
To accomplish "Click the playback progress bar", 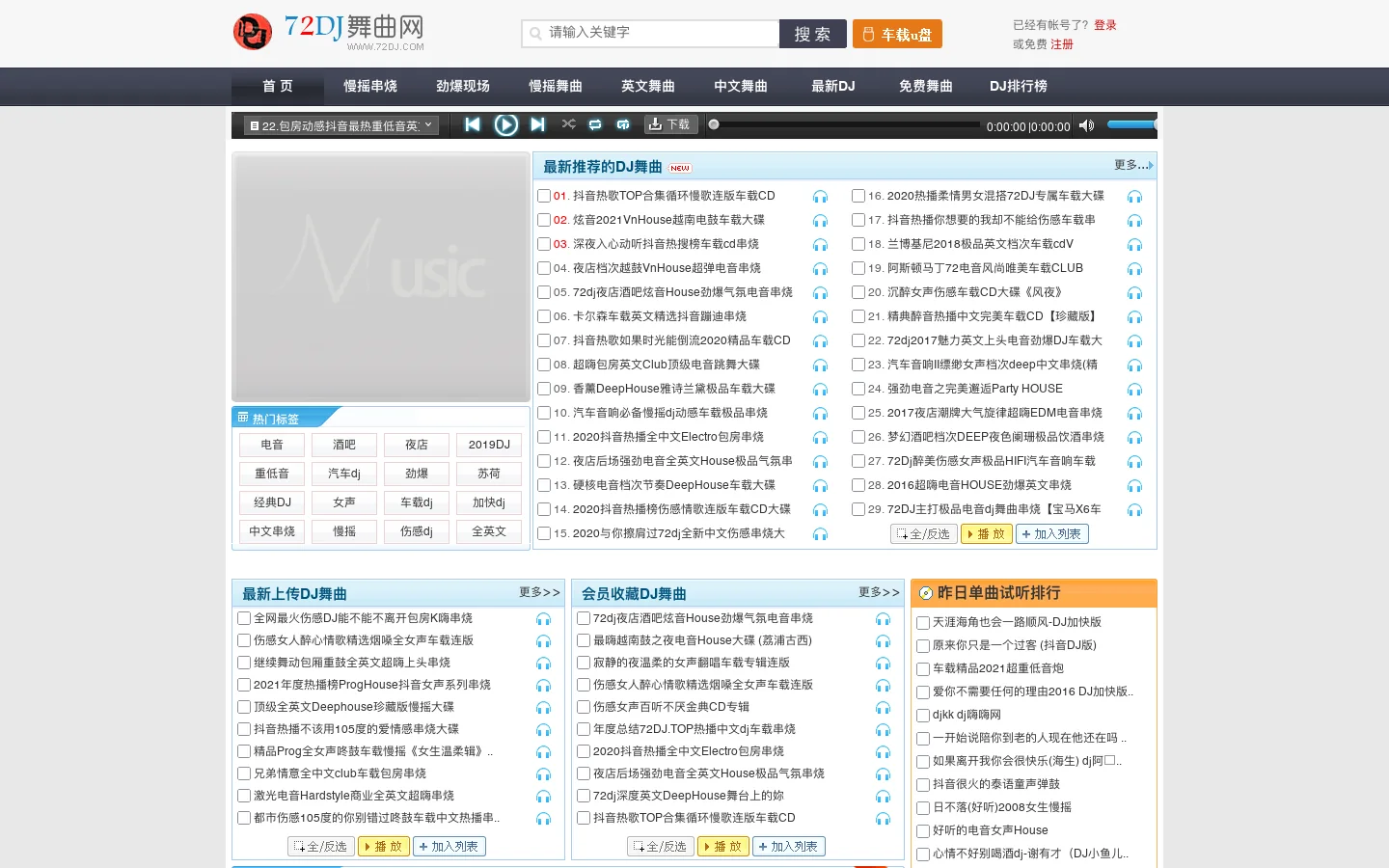I will pyautogui.click(x=844, y=124).
